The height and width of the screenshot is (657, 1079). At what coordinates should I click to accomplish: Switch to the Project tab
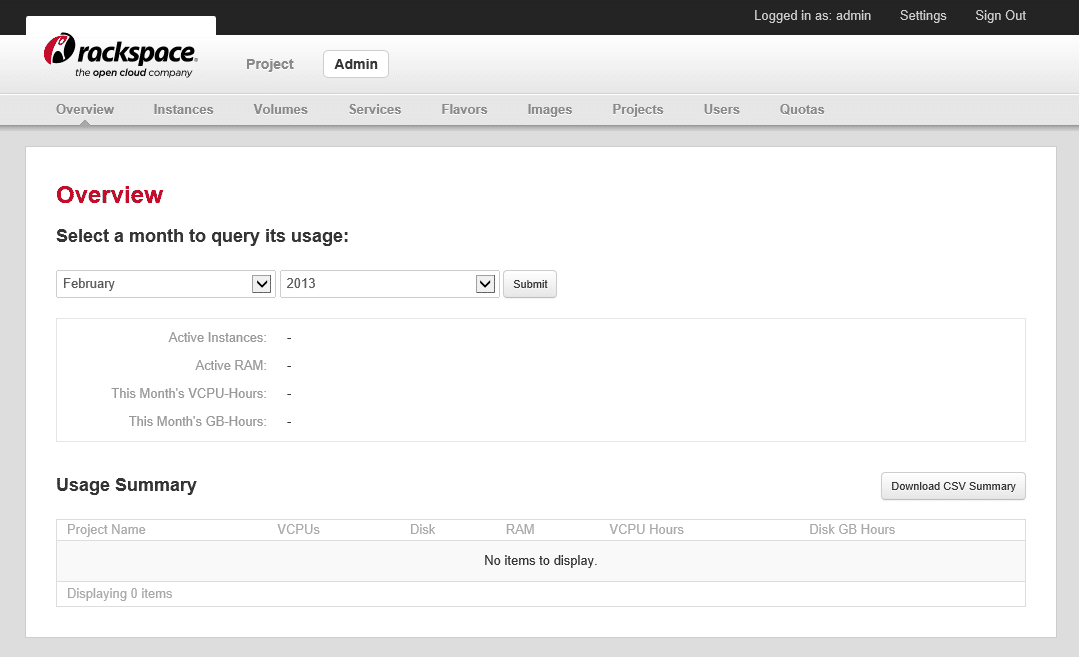pyautogui.click(x=270, y=64)
